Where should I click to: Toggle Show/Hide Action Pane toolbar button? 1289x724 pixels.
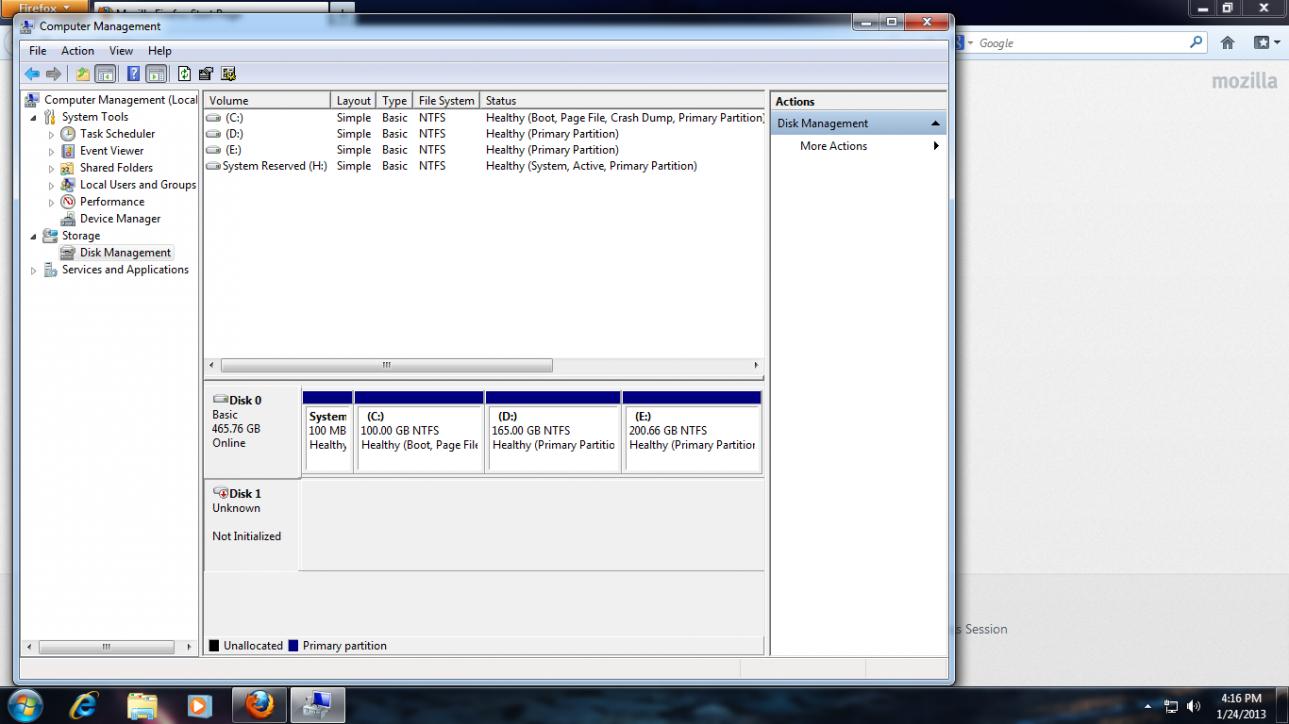click(157, 74)
